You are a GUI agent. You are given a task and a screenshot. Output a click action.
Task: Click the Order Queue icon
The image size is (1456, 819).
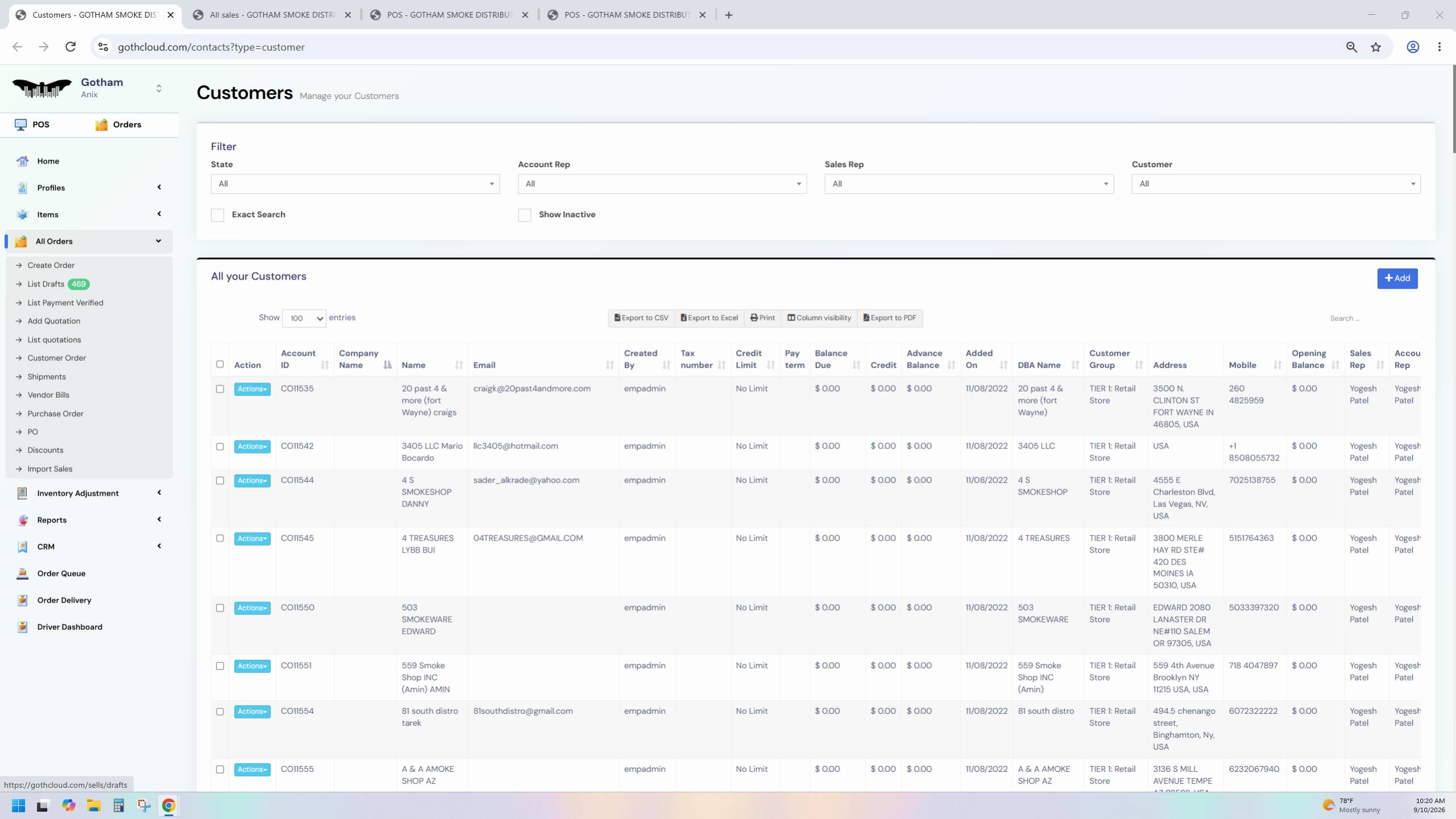(x=22, y=573)
